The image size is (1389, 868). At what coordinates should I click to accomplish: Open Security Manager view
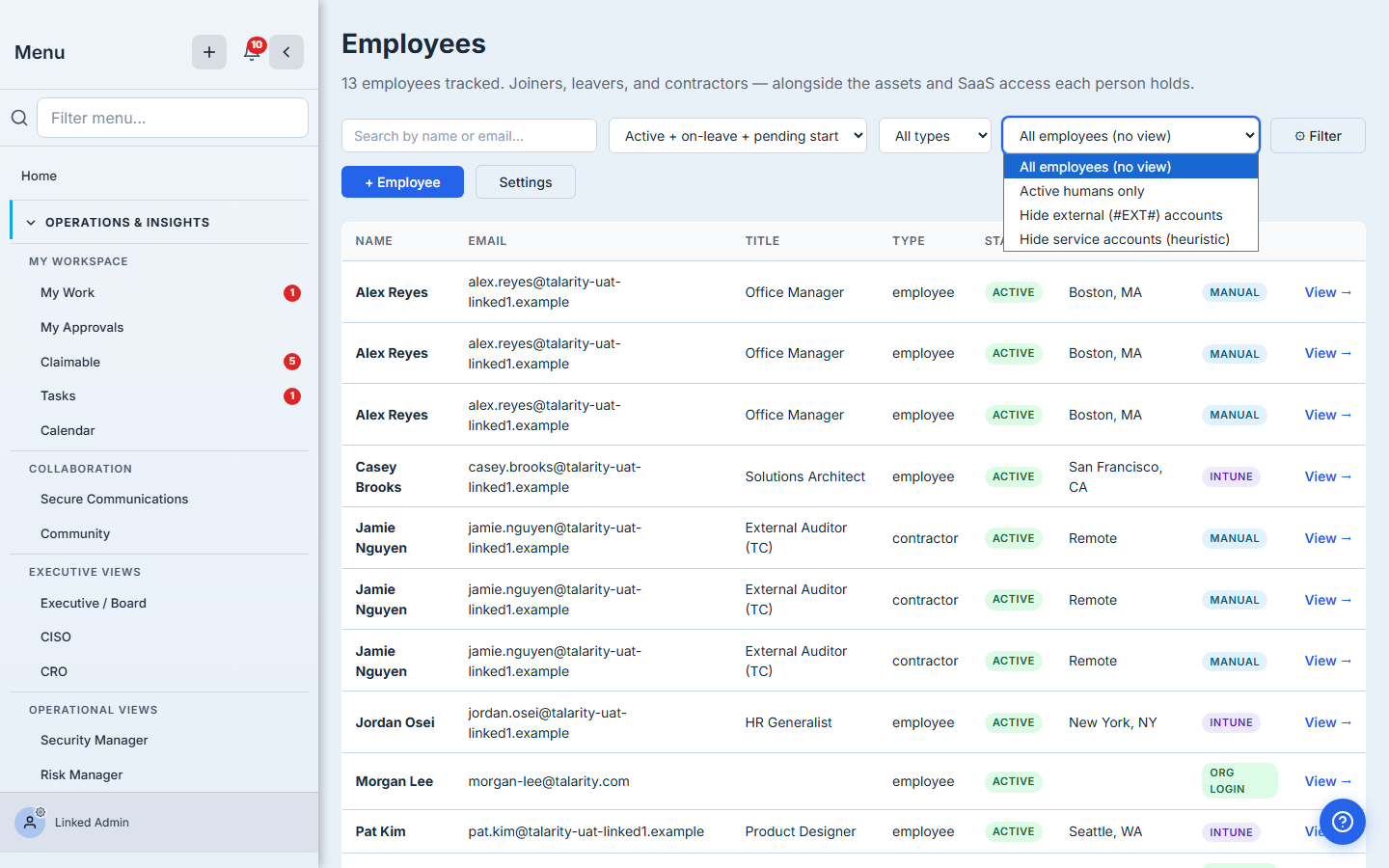click(95, 741)
